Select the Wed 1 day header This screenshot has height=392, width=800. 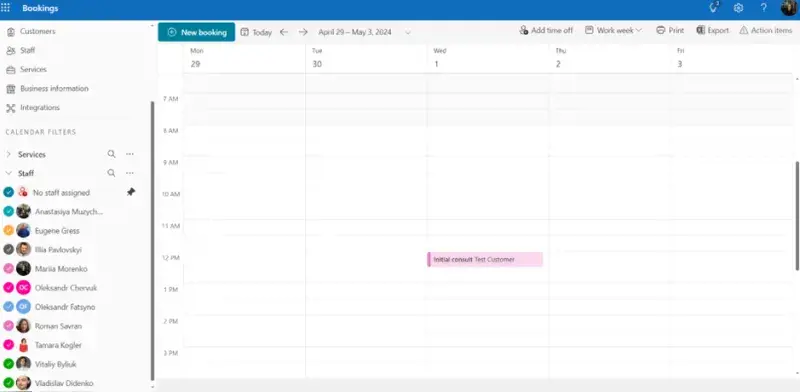(488, 58)
